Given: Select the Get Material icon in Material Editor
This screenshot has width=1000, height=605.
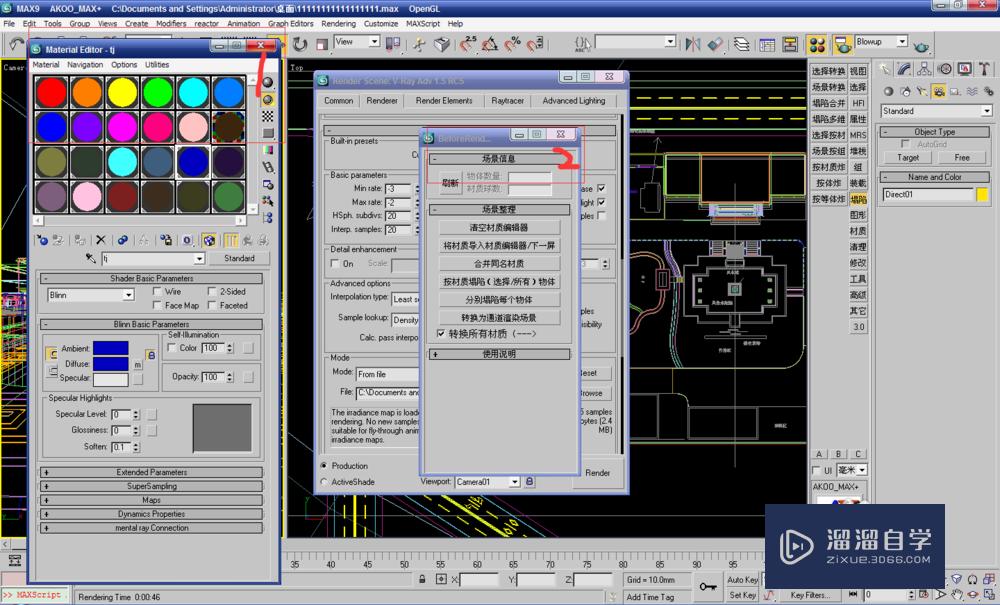Looking at the screenshot, I should [42, 240].
